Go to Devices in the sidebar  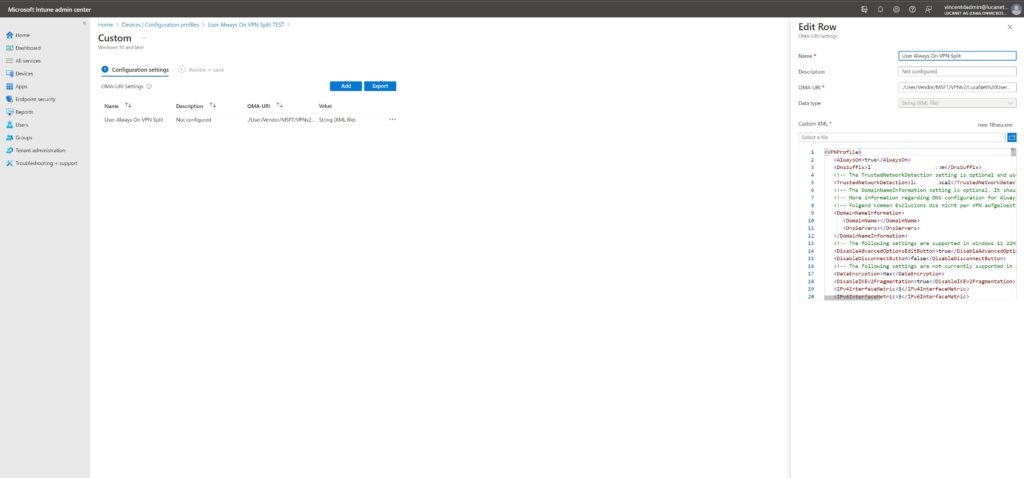pyautogui.click(x=24, y=74)
